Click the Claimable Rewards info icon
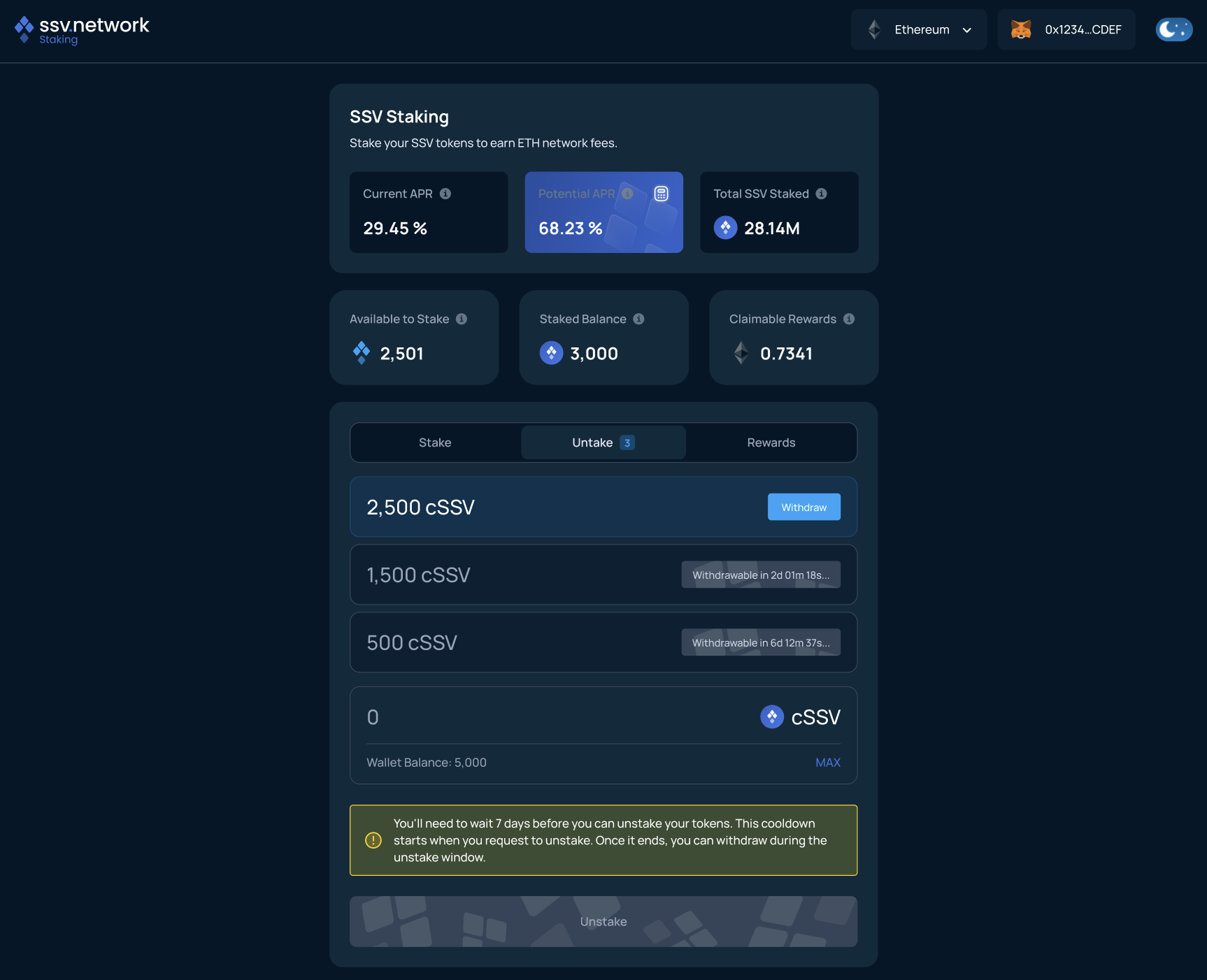1207x980 pixels. 849,319
